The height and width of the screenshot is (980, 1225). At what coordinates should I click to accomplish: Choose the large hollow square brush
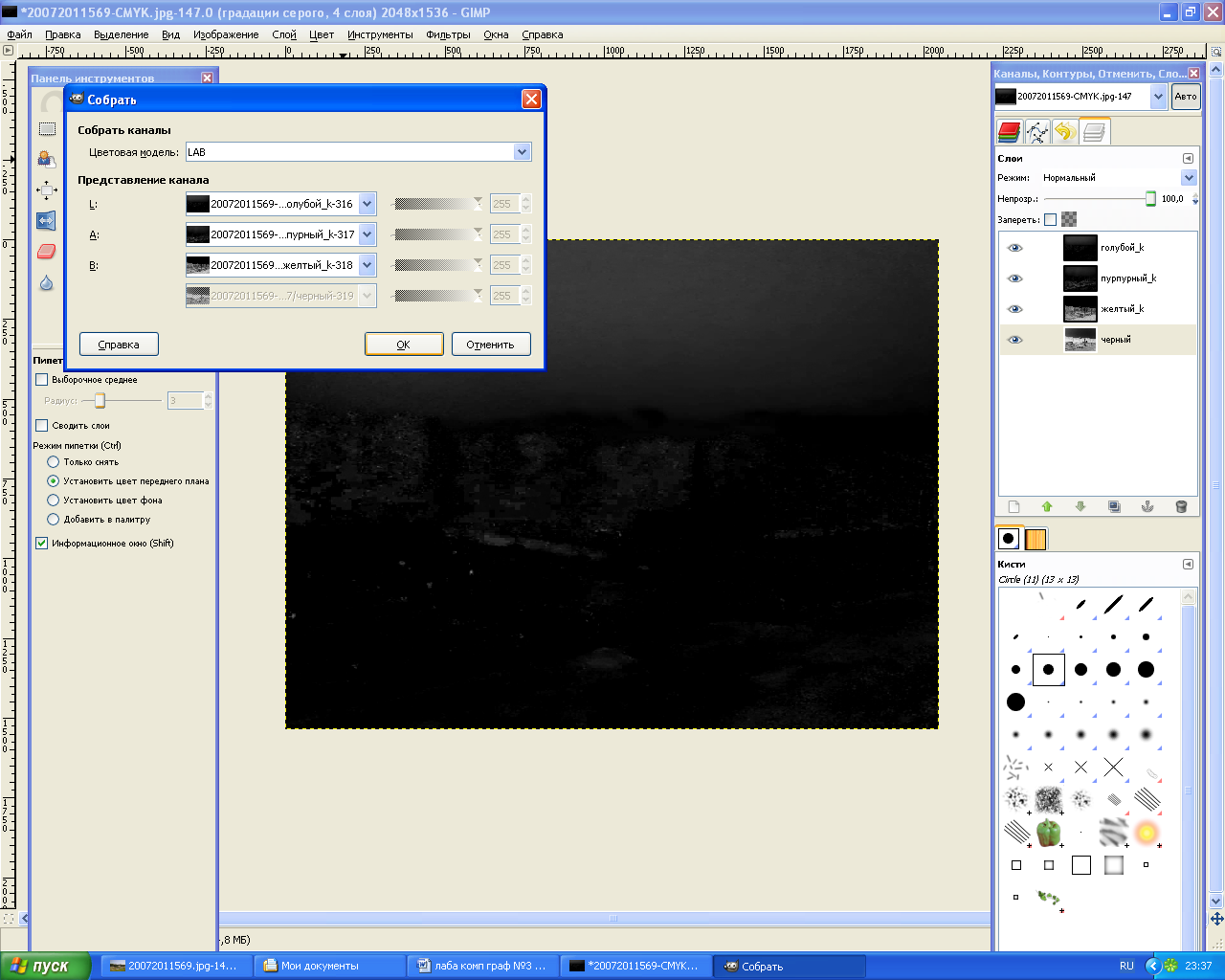(x=1081, y=865)
